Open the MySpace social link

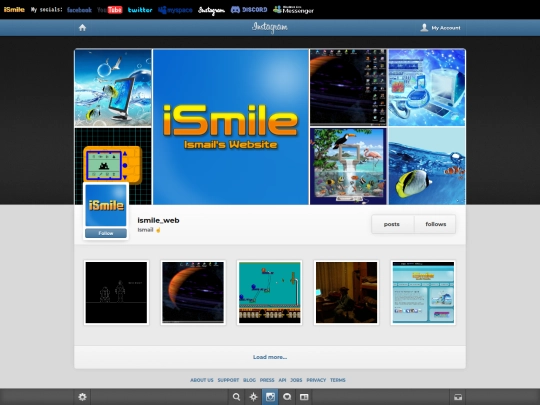pyautogui.click(x=175, y=10)
